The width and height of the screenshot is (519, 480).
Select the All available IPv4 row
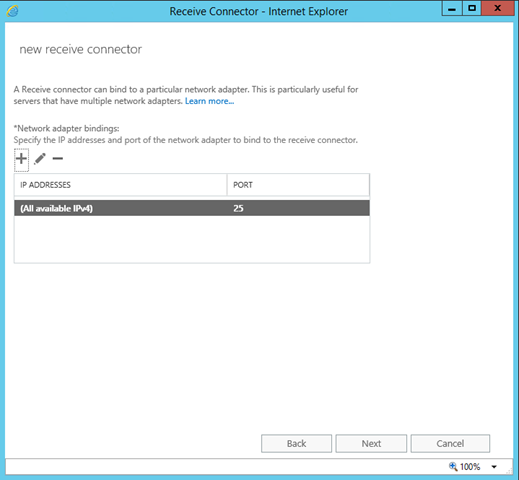(x=192, y=208)
